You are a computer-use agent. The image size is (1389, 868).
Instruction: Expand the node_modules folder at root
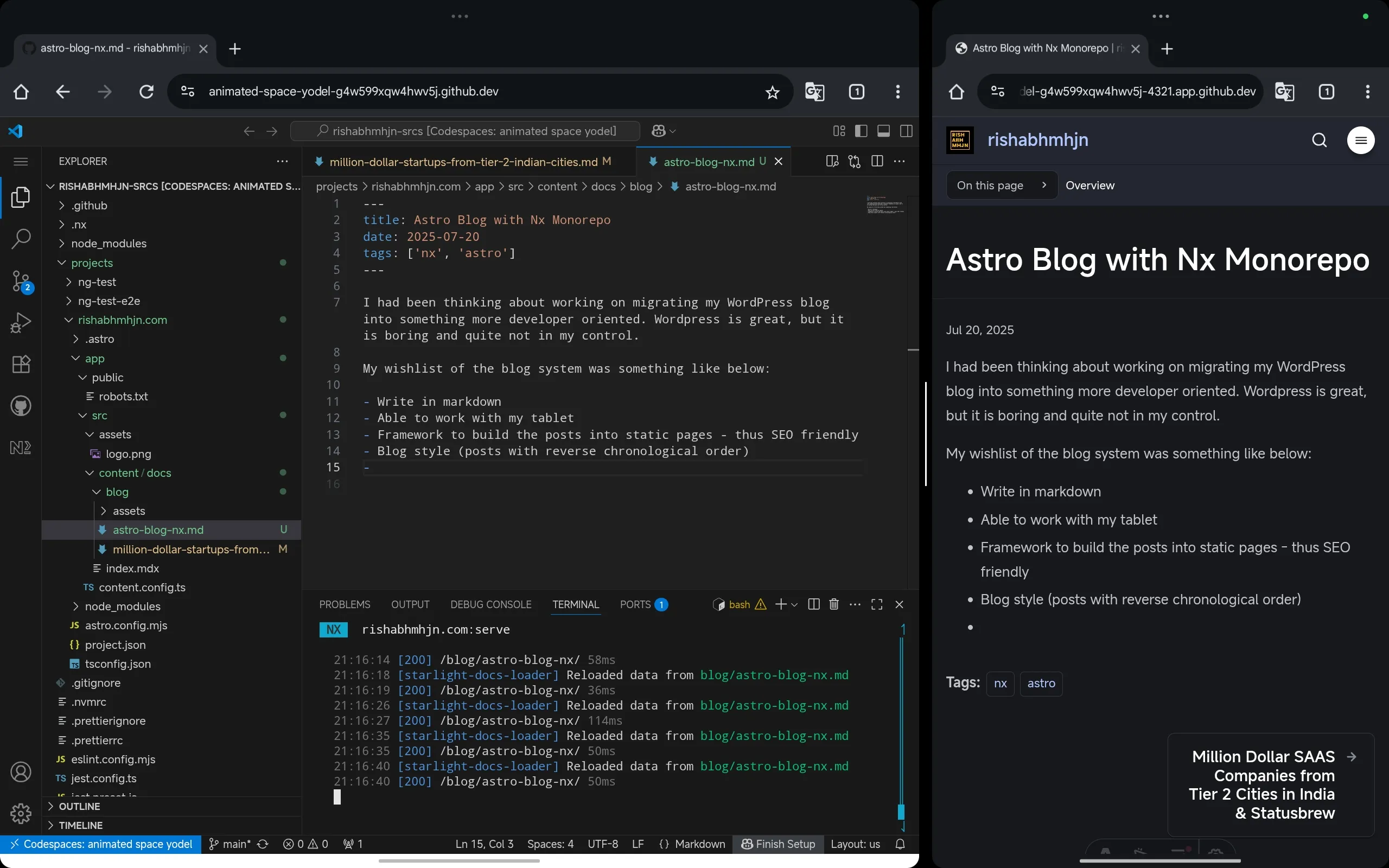click(x=109, y=244)
